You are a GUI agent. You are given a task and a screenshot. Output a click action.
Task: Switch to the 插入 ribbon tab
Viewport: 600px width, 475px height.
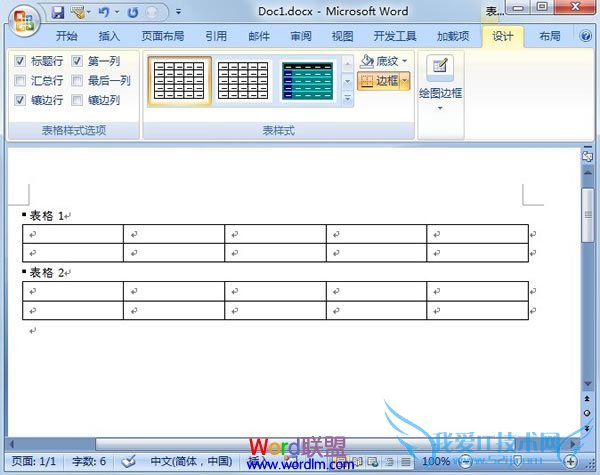109,36
